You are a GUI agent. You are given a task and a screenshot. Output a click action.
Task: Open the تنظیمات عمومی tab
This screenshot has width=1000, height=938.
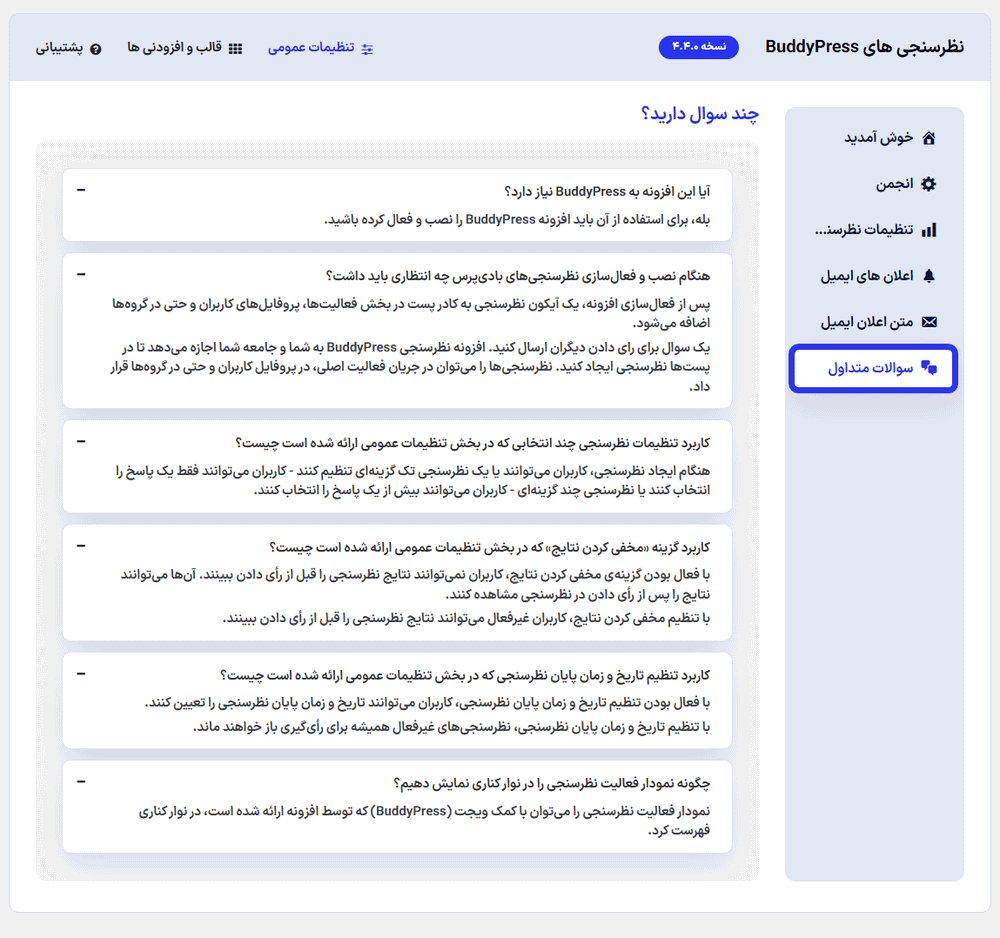pos(320,48)
